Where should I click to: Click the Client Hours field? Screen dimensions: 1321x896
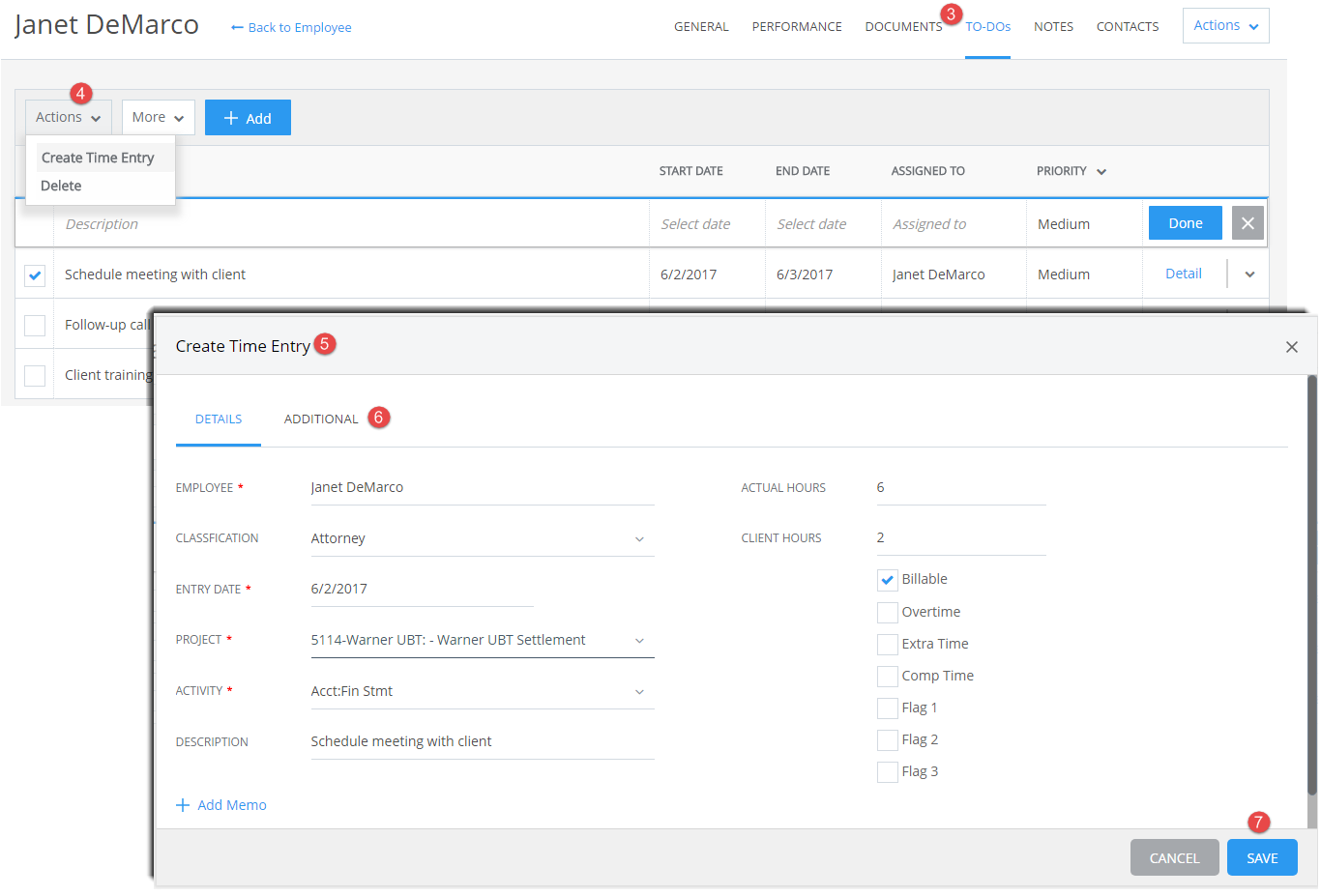(x=961, y=538)
